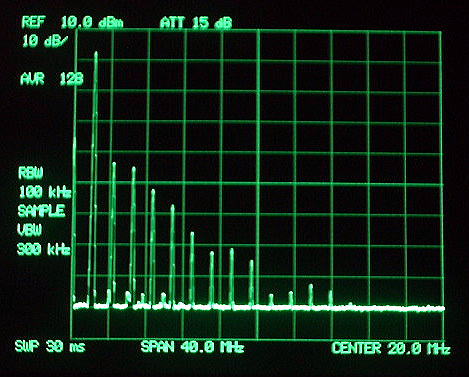This screenshot has width=469, height=377.
Task: Click the sixth harmonic peak tip
Action: [192, 234]
